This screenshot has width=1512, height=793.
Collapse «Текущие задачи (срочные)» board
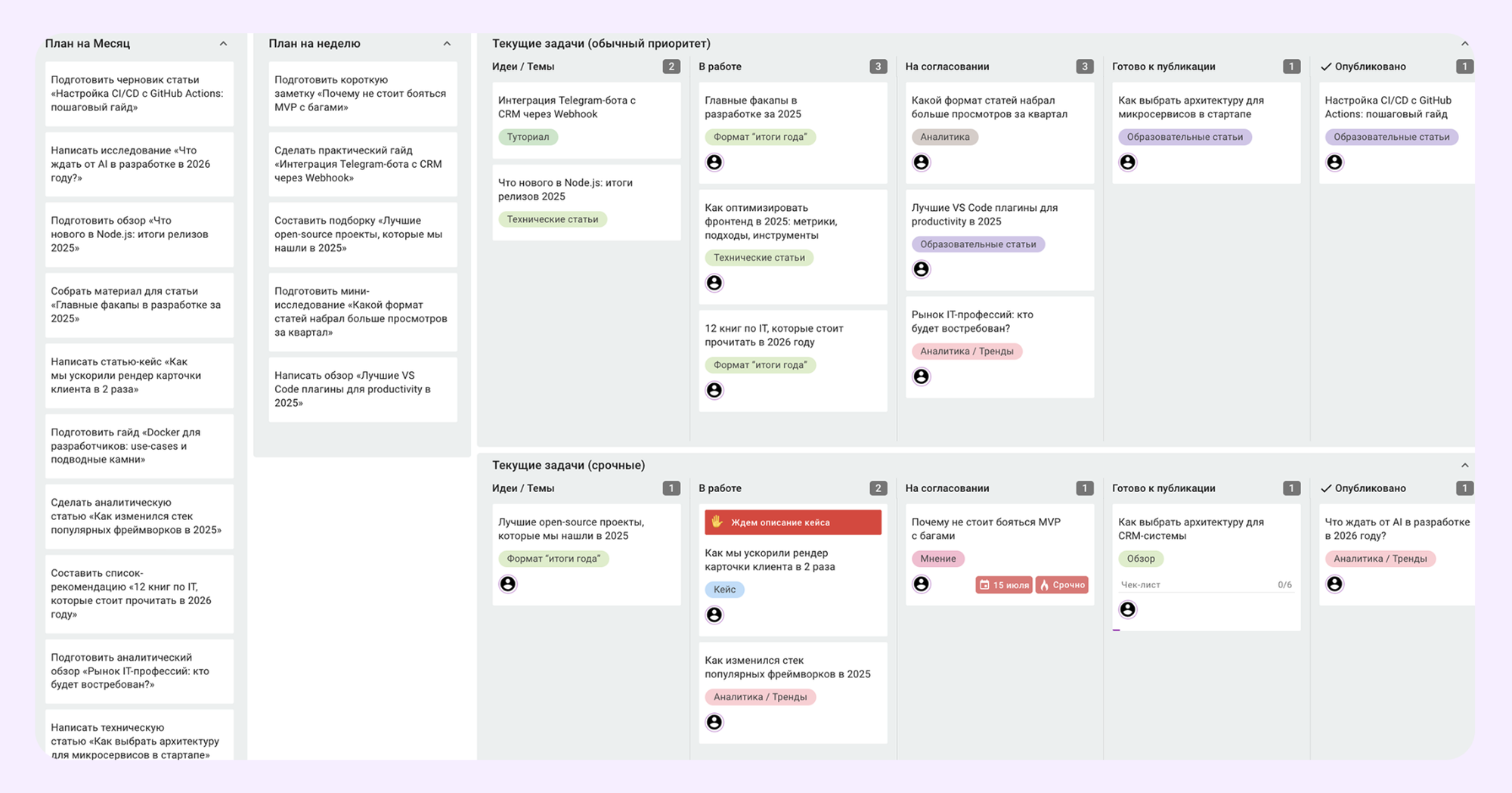point(1464,466)
